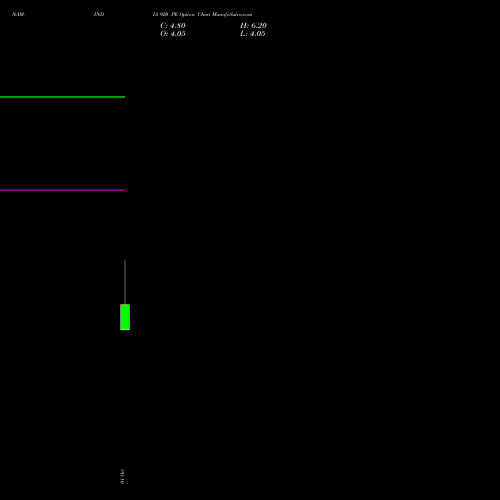This screenshot has width=500, height=500.
Task: Click the "O: 4.05" open value
Action: 173,34
